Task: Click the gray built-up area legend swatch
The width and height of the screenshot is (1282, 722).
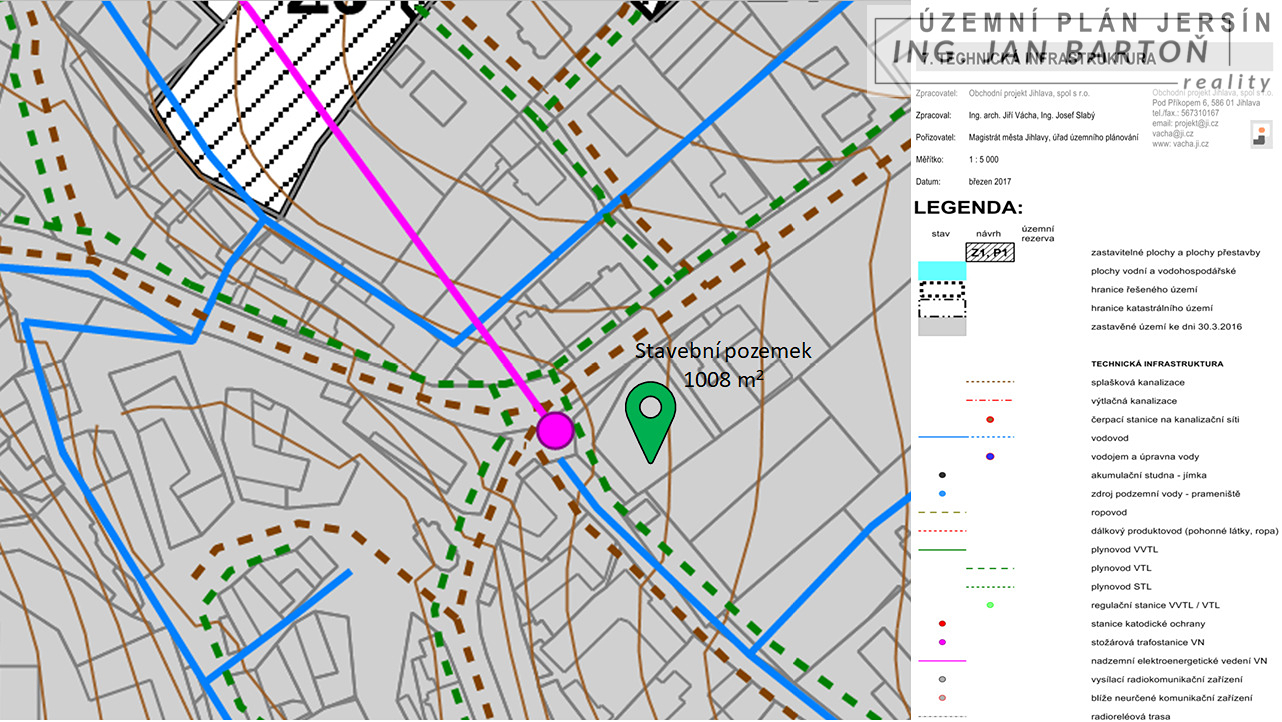Action: (x=942, y=327)
